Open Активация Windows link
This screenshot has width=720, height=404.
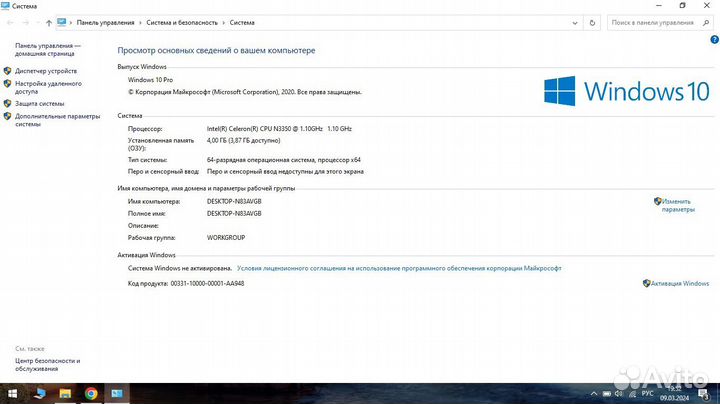click(680, 284)
